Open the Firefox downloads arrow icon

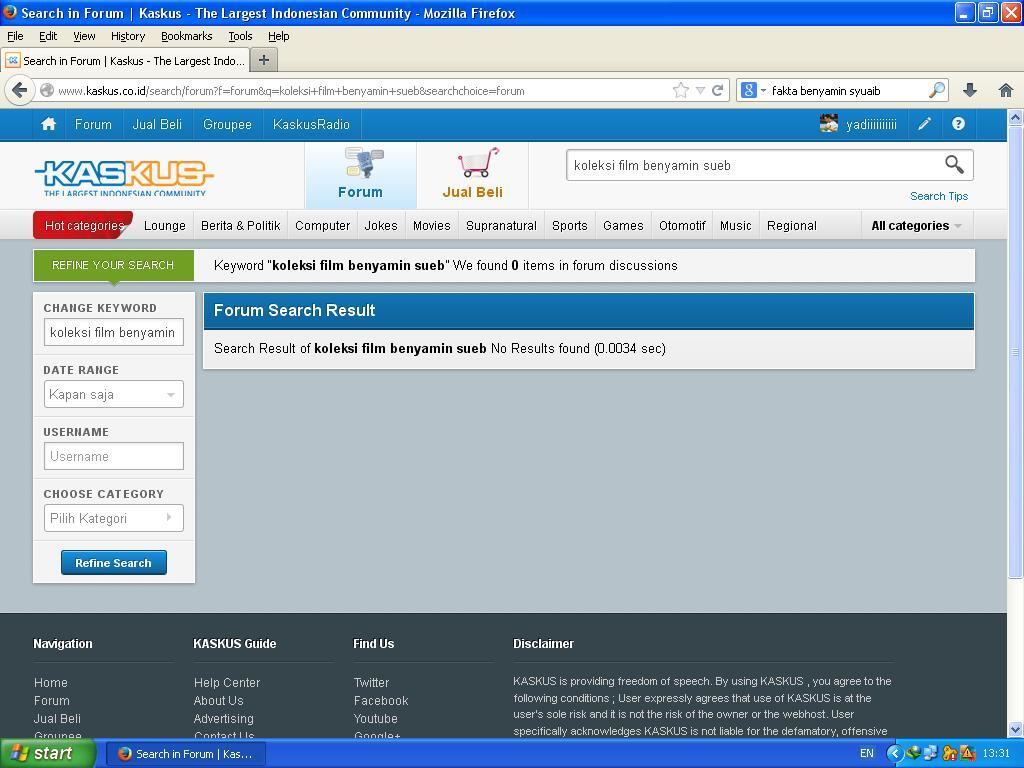[970, 90]
